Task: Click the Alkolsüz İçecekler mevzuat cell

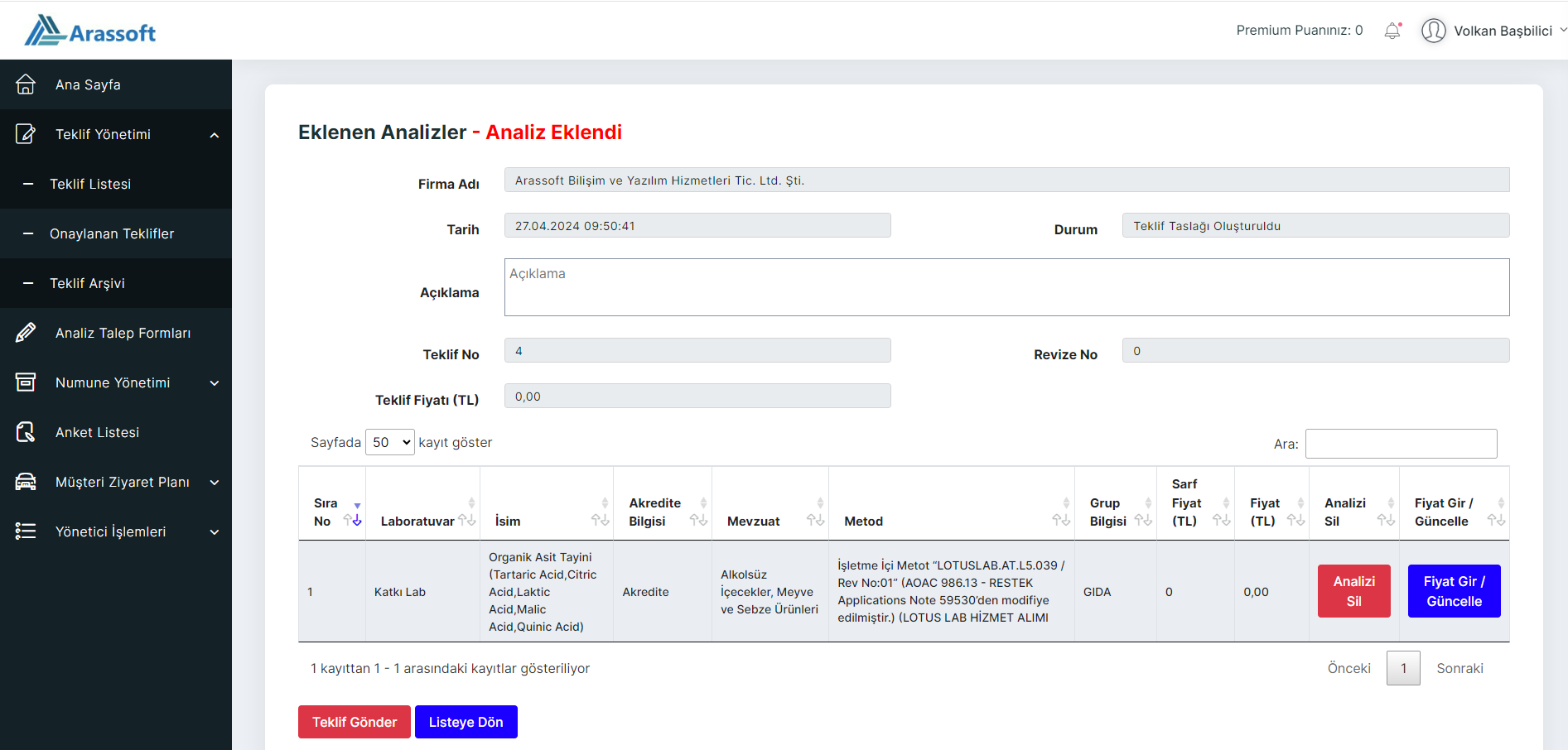Action: (x=770, y=592)
